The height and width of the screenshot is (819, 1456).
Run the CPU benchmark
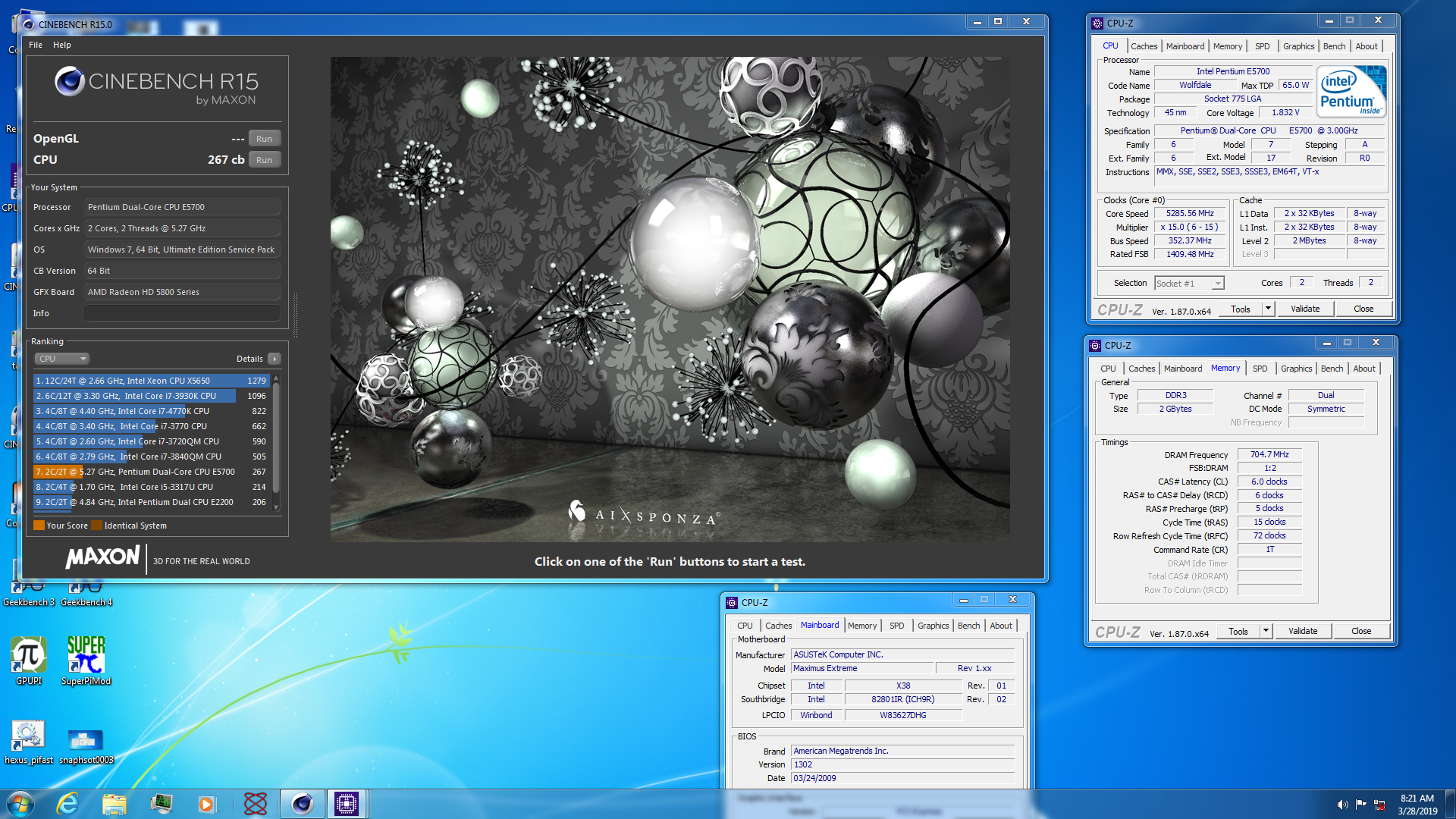click(x=264, y=160)
